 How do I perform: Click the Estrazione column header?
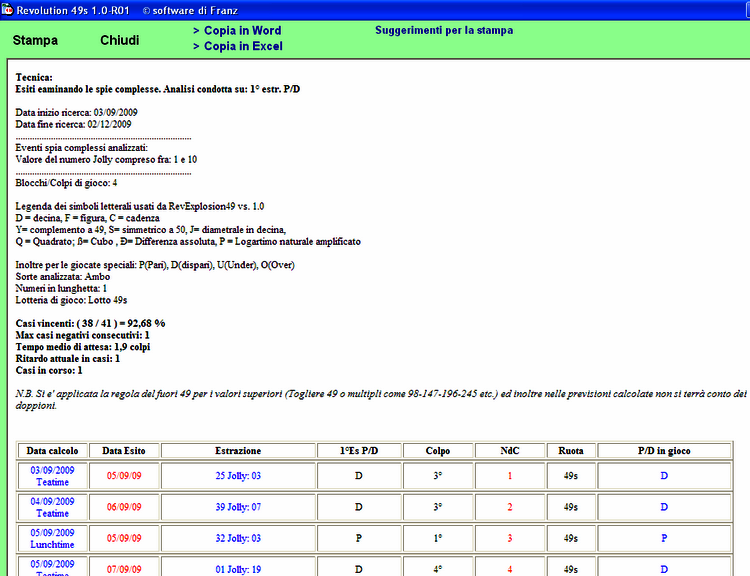238,451
